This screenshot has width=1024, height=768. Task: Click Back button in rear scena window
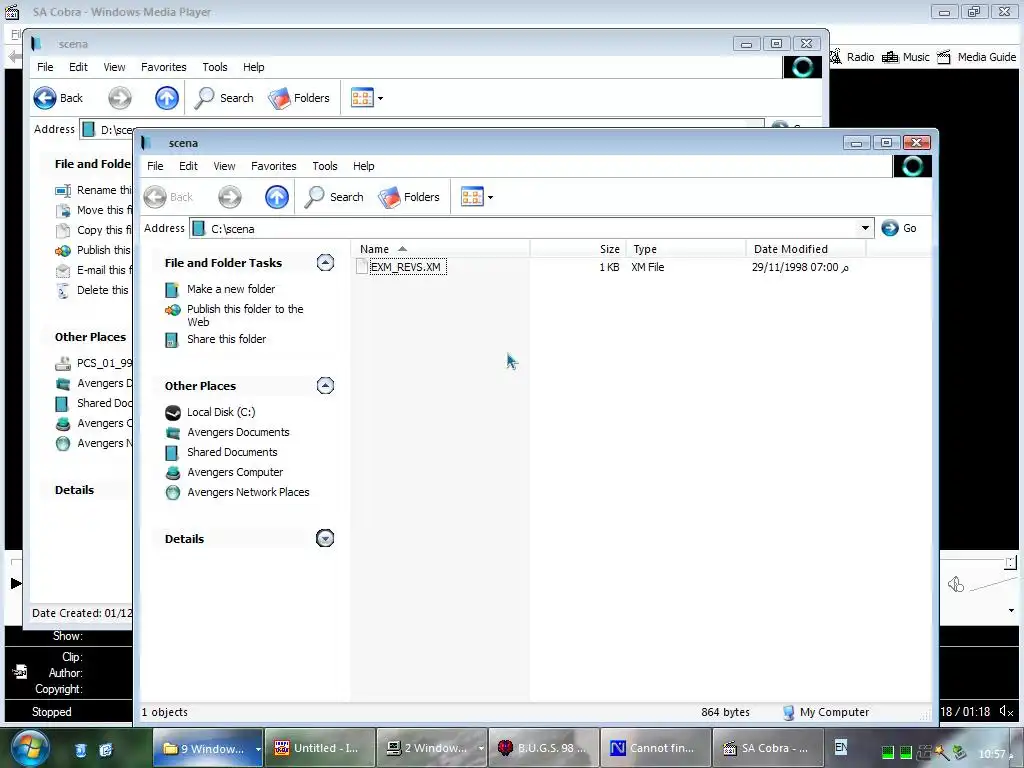point(58,98)
